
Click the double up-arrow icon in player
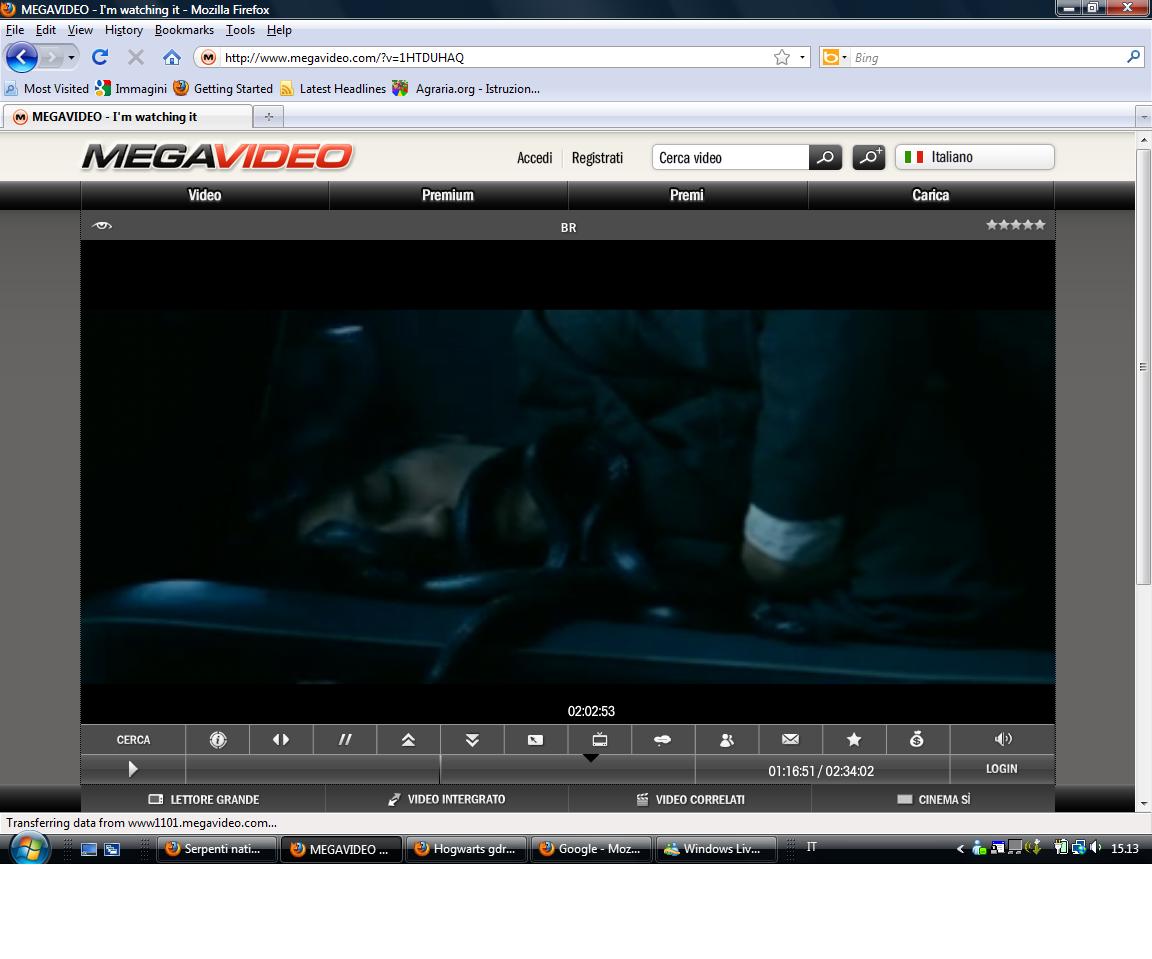[408, 740]
